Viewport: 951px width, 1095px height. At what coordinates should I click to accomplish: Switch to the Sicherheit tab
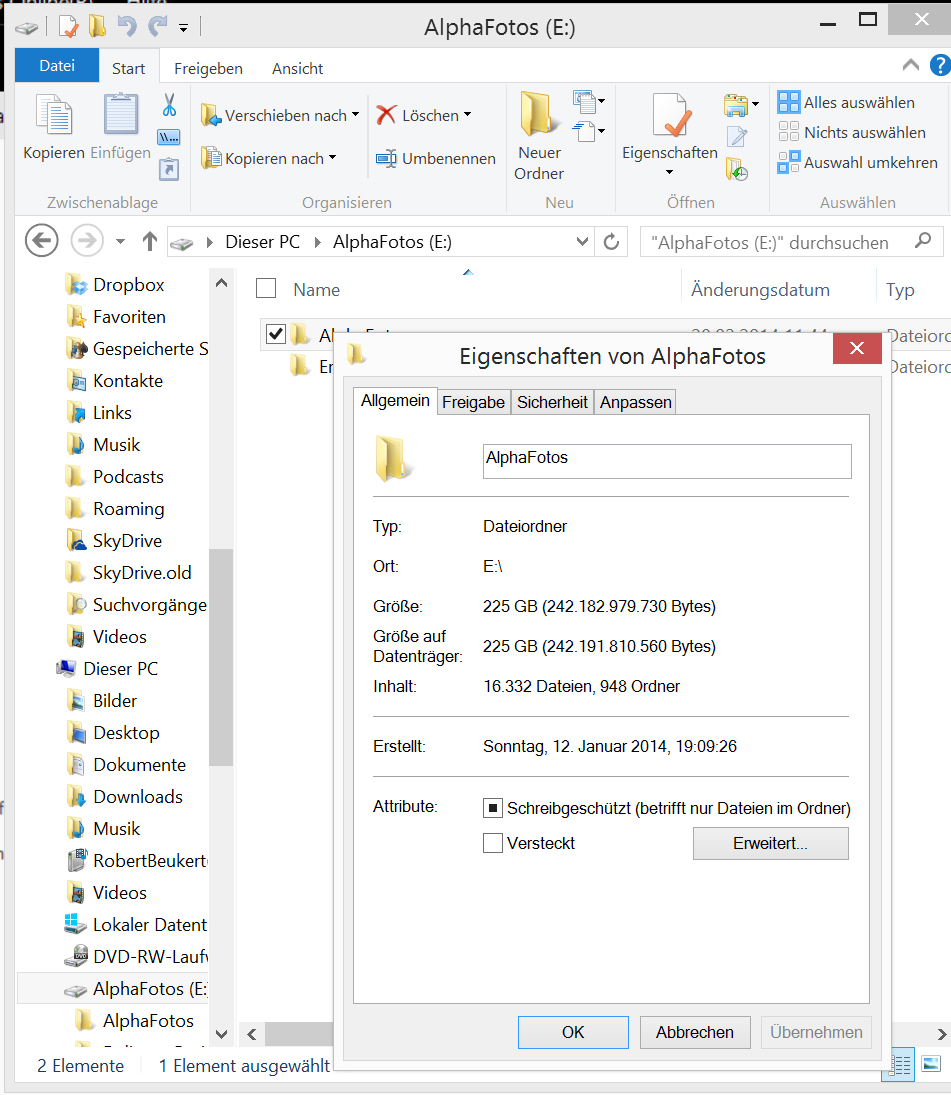pyautogui.click(x=552, y=402)
